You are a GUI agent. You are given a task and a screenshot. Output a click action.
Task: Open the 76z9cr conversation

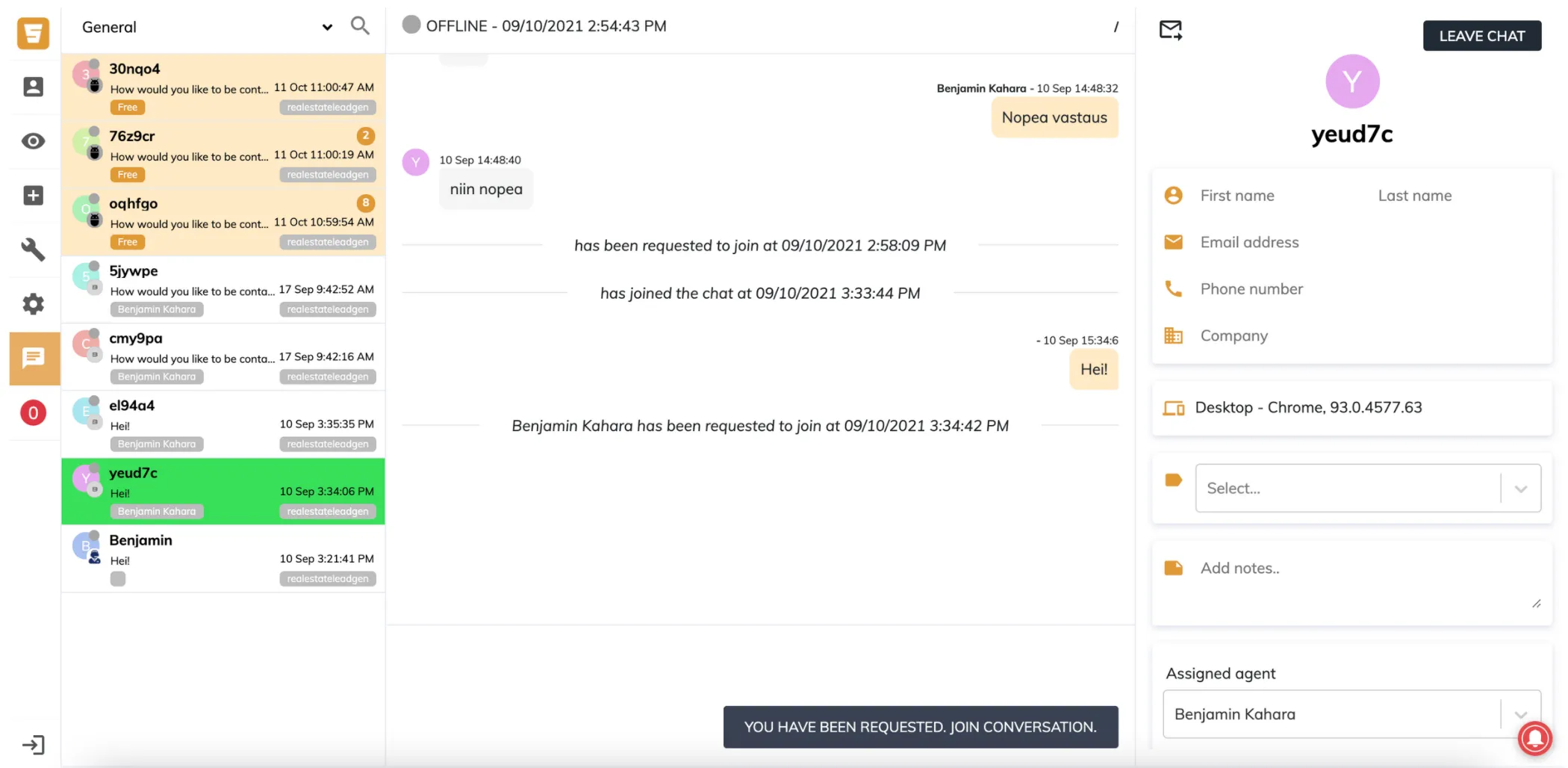[223, 155]
